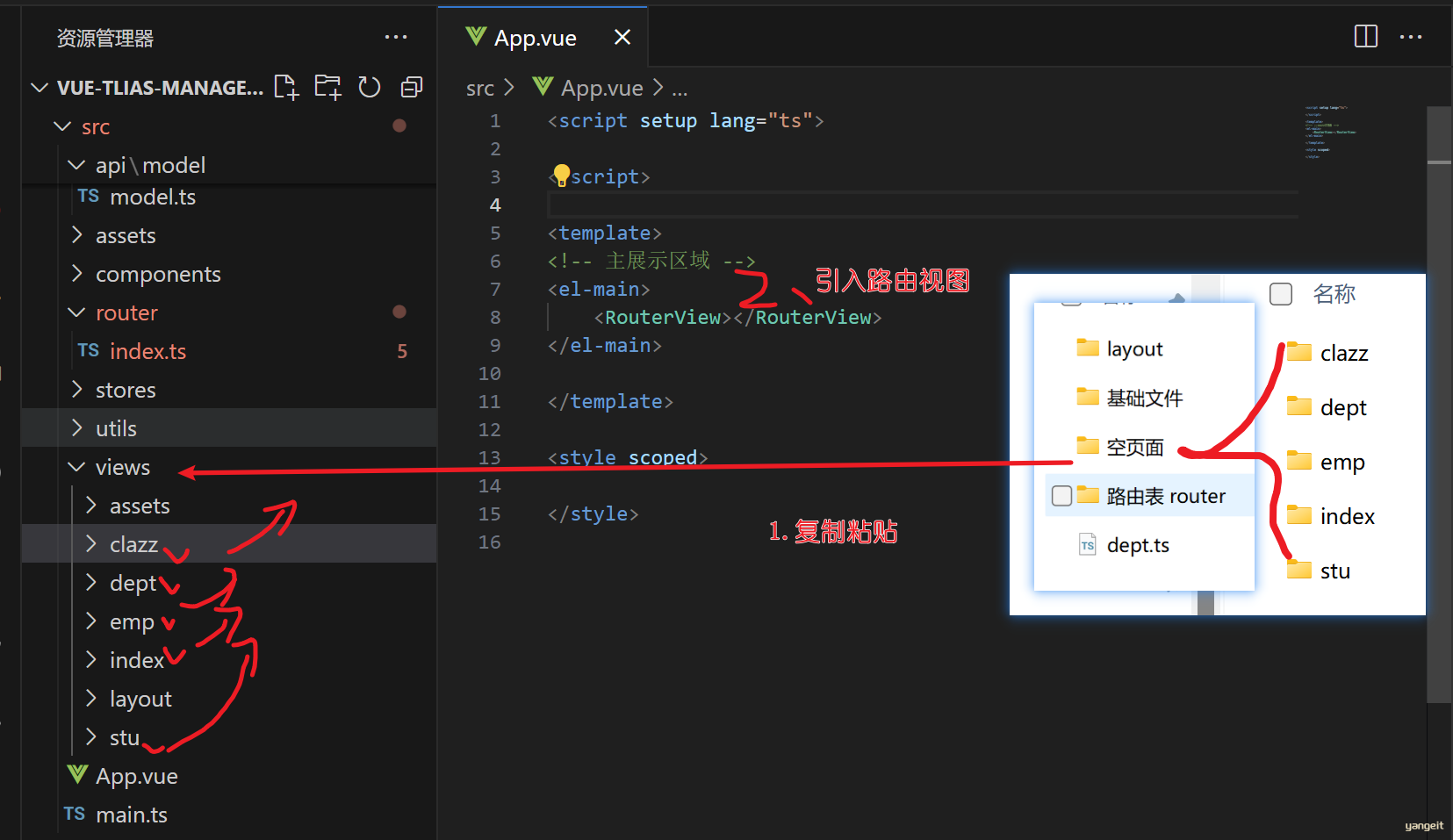Collapse the VUE-TLIAS-MANAGE project root
Screen dimensions: 1453x840
coord(40,87)
